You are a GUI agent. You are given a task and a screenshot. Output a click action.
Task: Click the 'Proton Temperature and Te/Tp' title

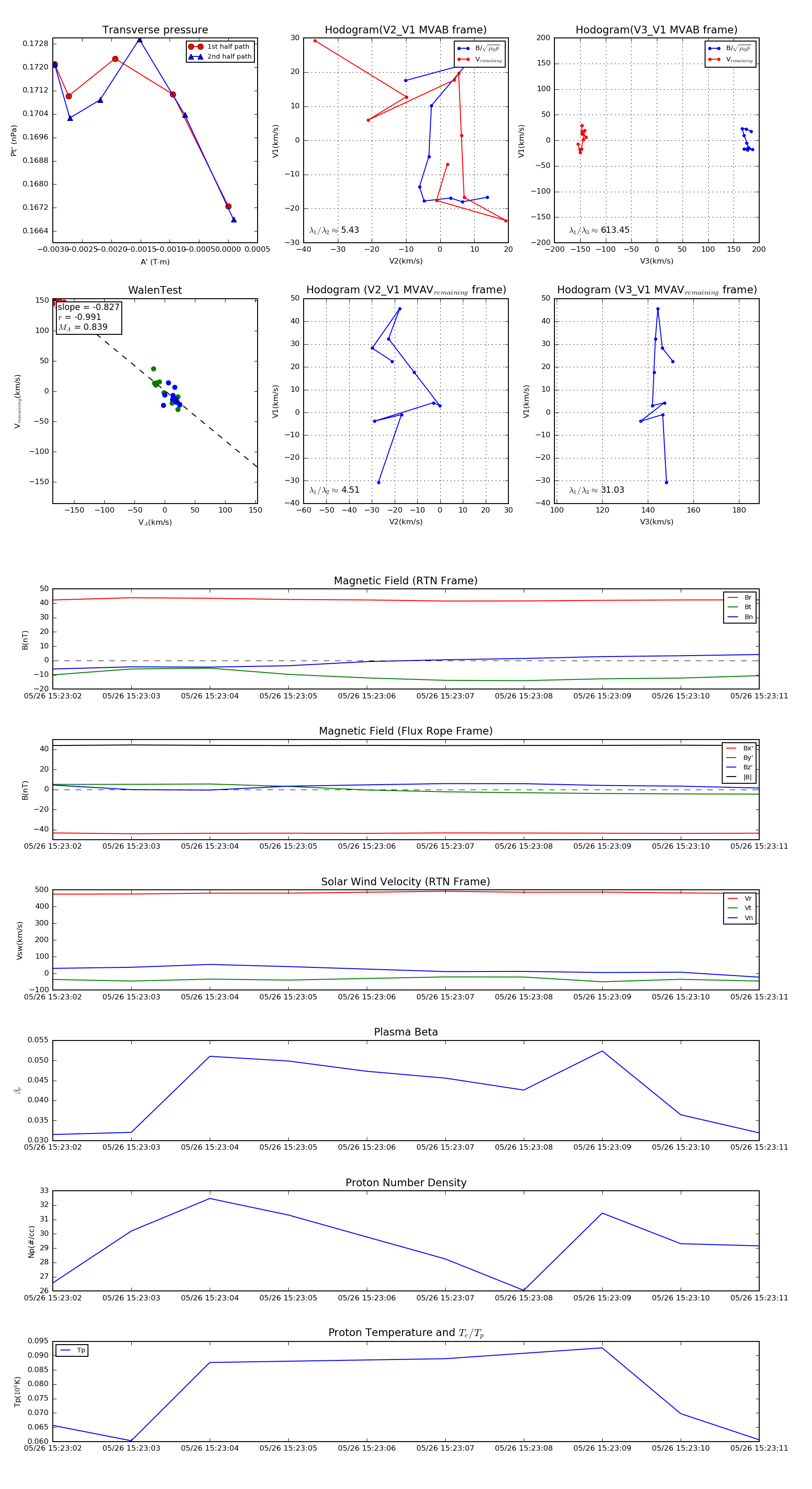[406, 1333]
